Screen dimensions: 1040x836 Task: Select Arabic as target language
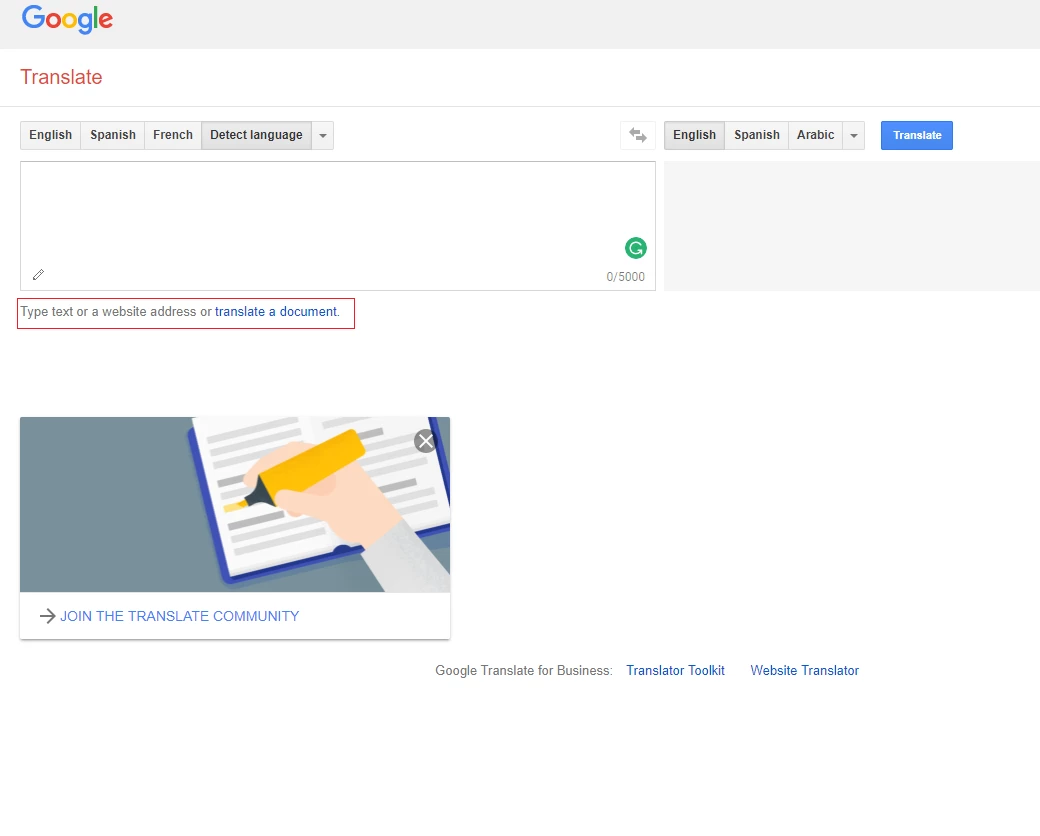(x=815, y=135)
